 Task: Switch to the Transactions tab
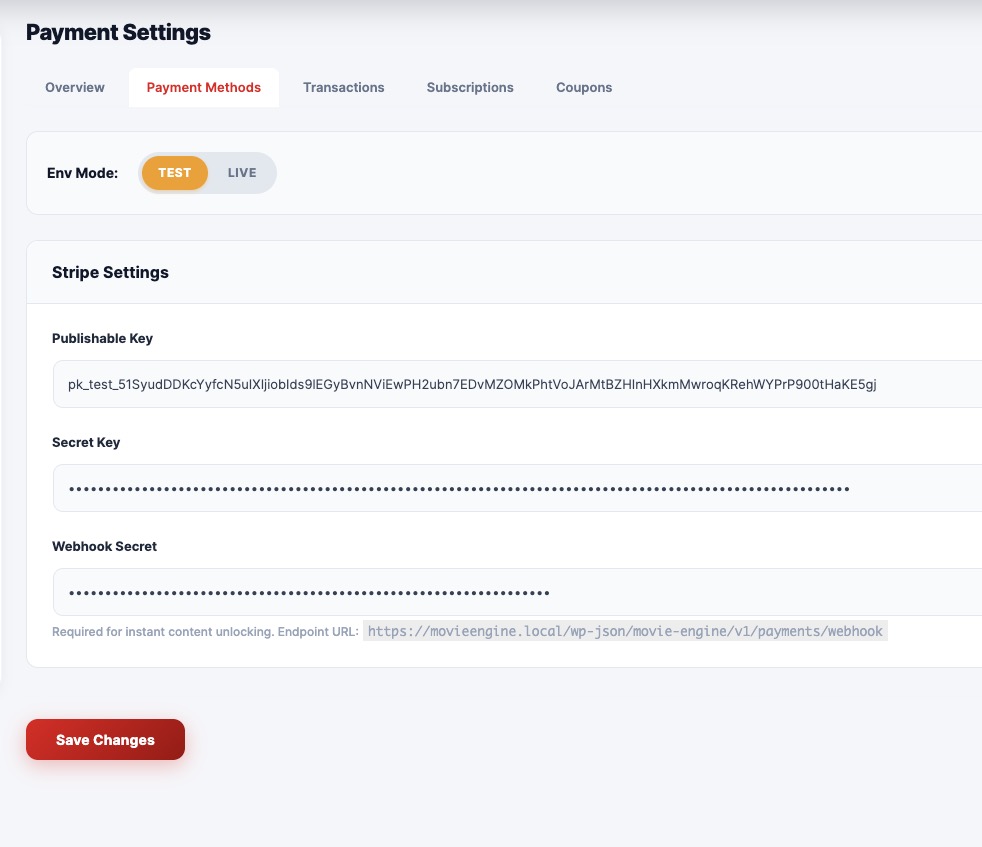343,88
